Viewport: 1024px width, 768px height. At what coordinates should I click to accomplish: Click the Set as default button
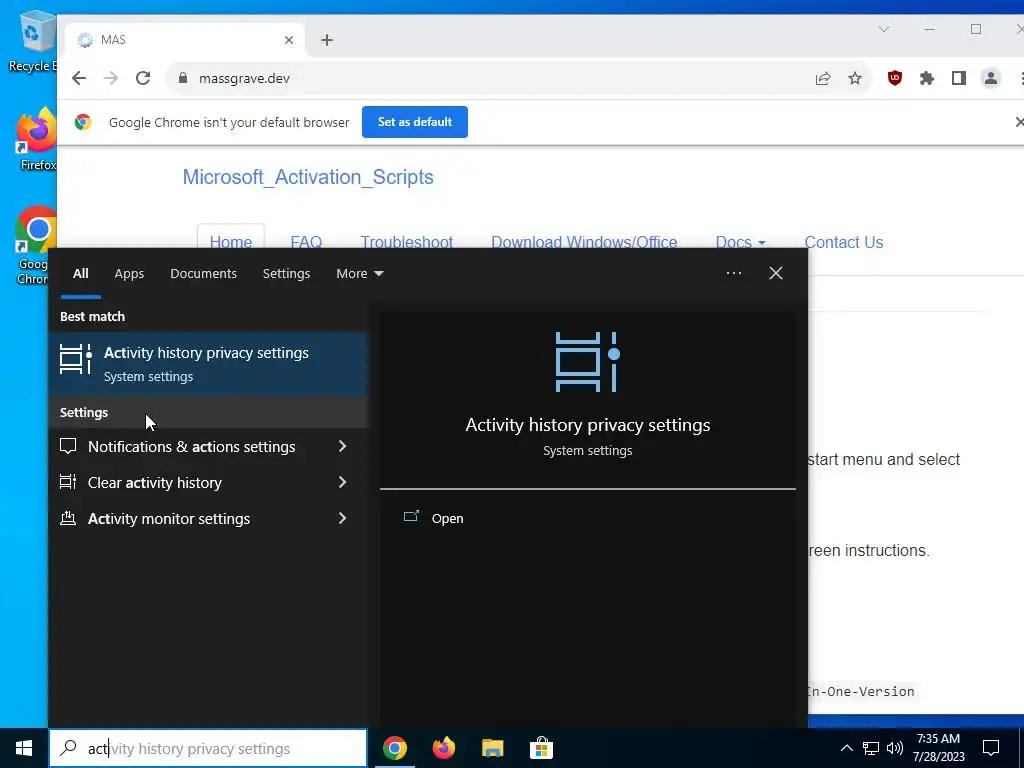point(415,122)
